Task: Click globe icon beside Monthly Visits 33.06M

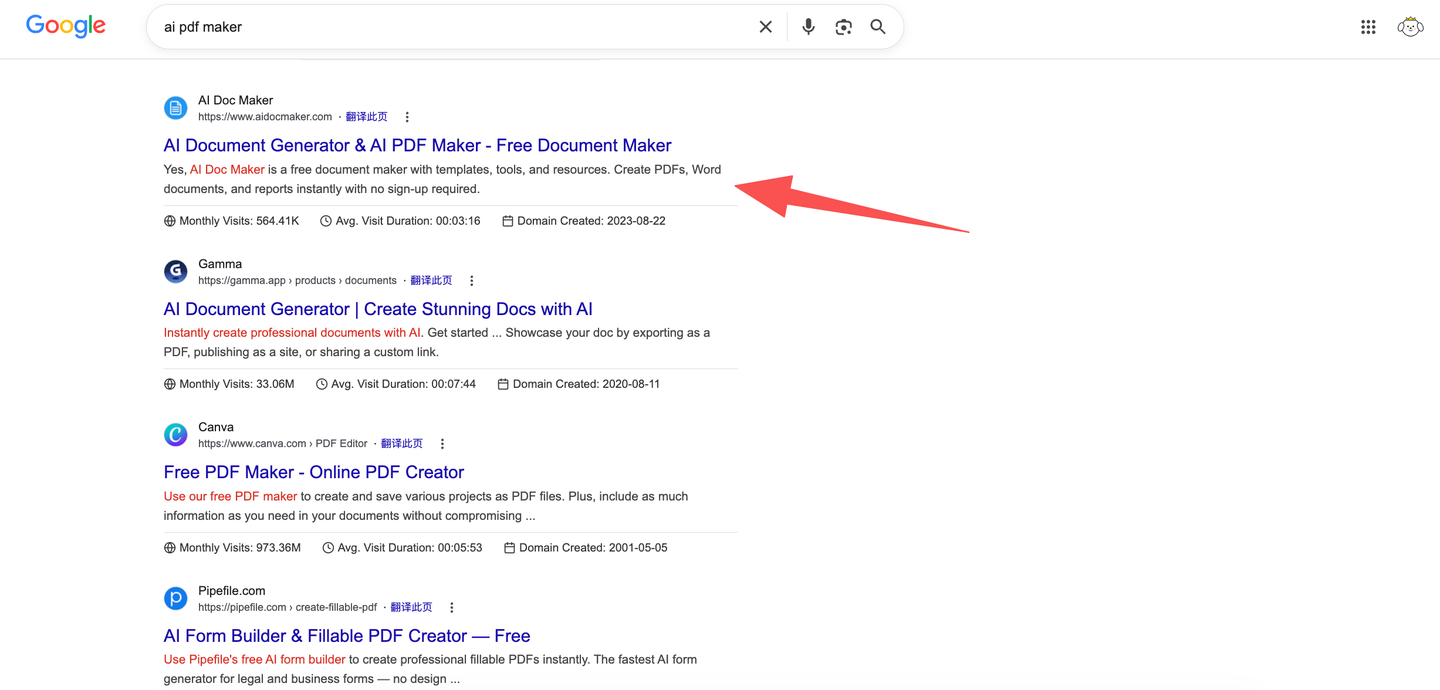Action: [x=170, y=384]
